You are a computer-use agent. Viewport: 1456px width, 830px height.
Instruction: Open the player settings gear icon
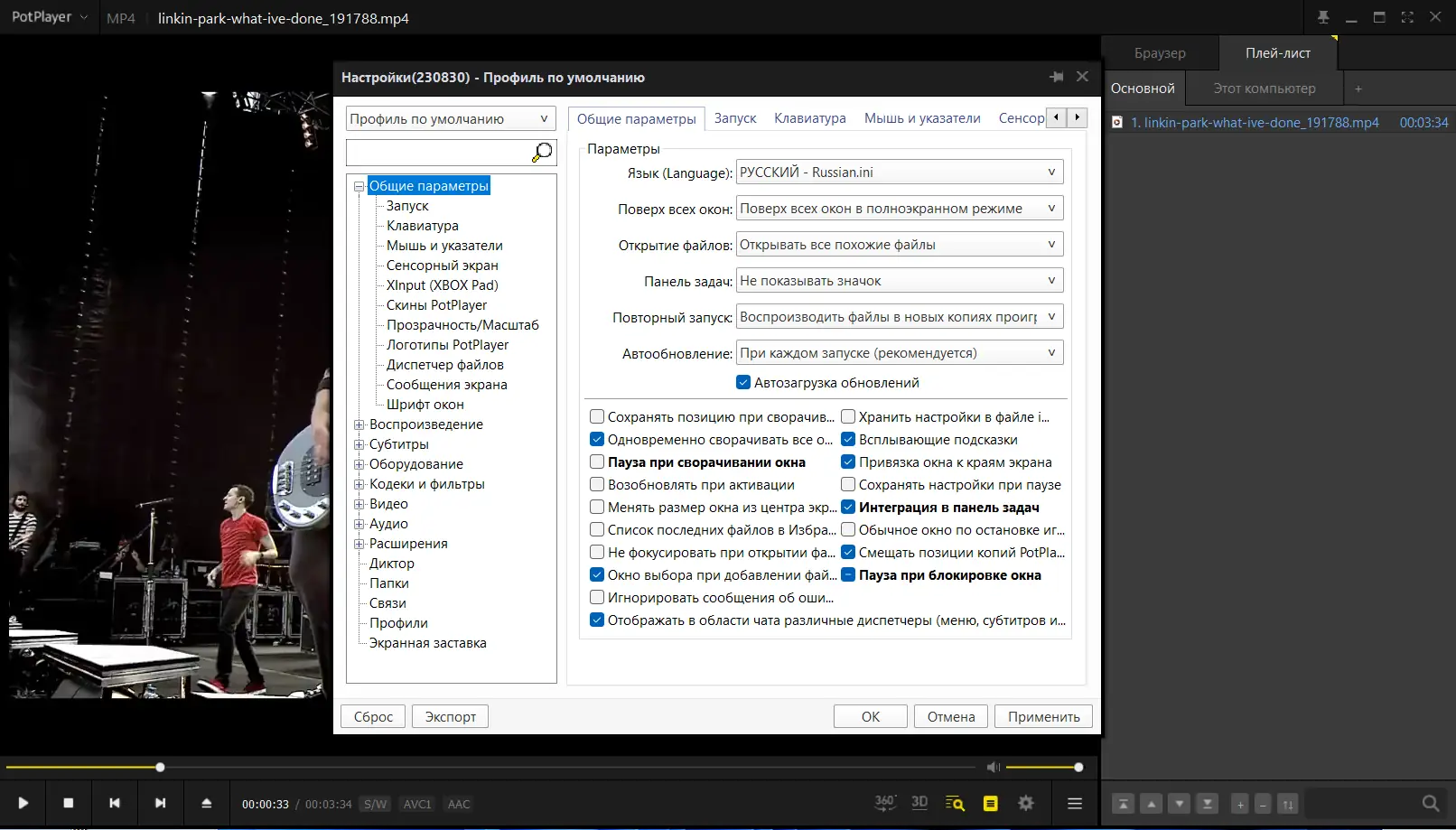pyautogui.click(x=1026, y=803)
